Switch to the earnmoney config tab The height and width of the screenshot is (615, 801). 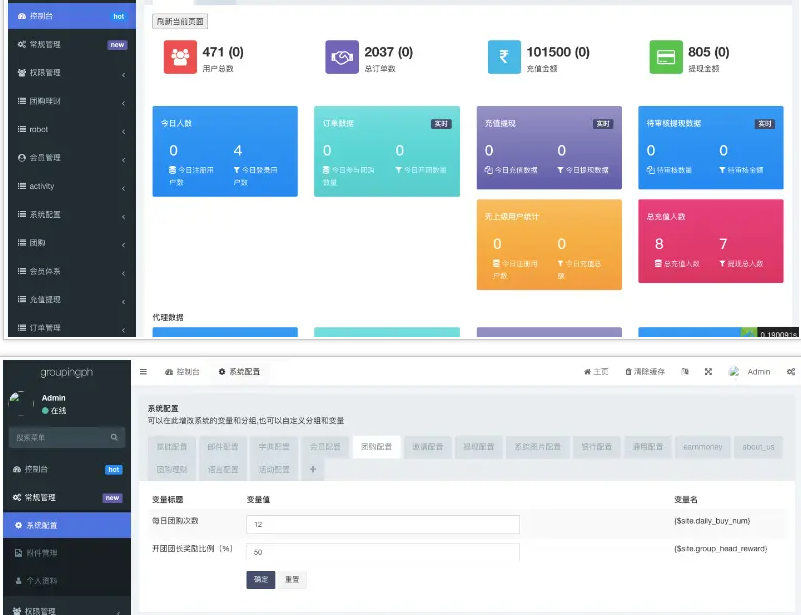(701, 447)
